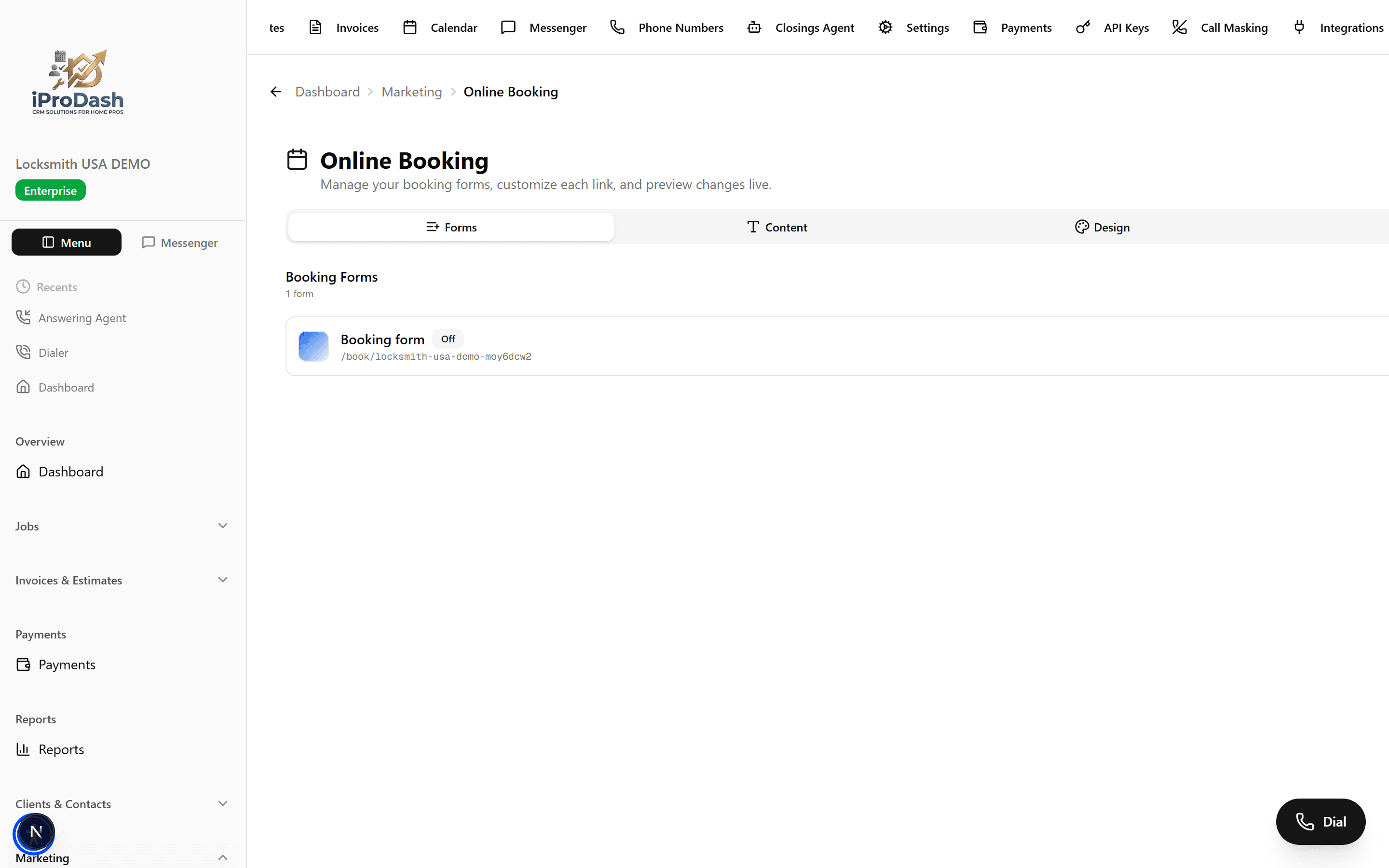
Task: Go to Dashboard via breadcrumb link
Action: 327,92
